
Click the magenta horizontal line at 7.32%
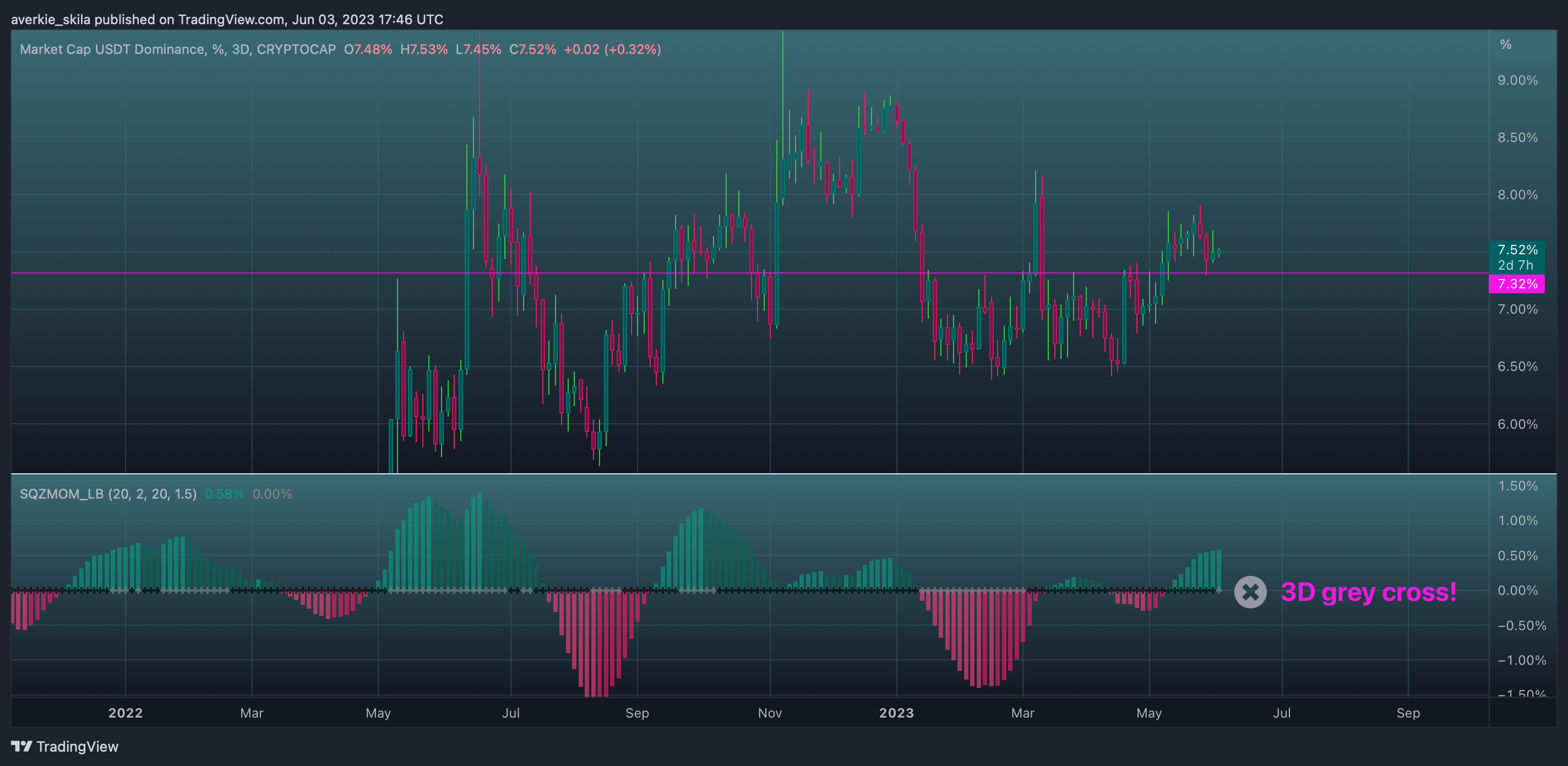pyautogui.click(x=750, y=273)
